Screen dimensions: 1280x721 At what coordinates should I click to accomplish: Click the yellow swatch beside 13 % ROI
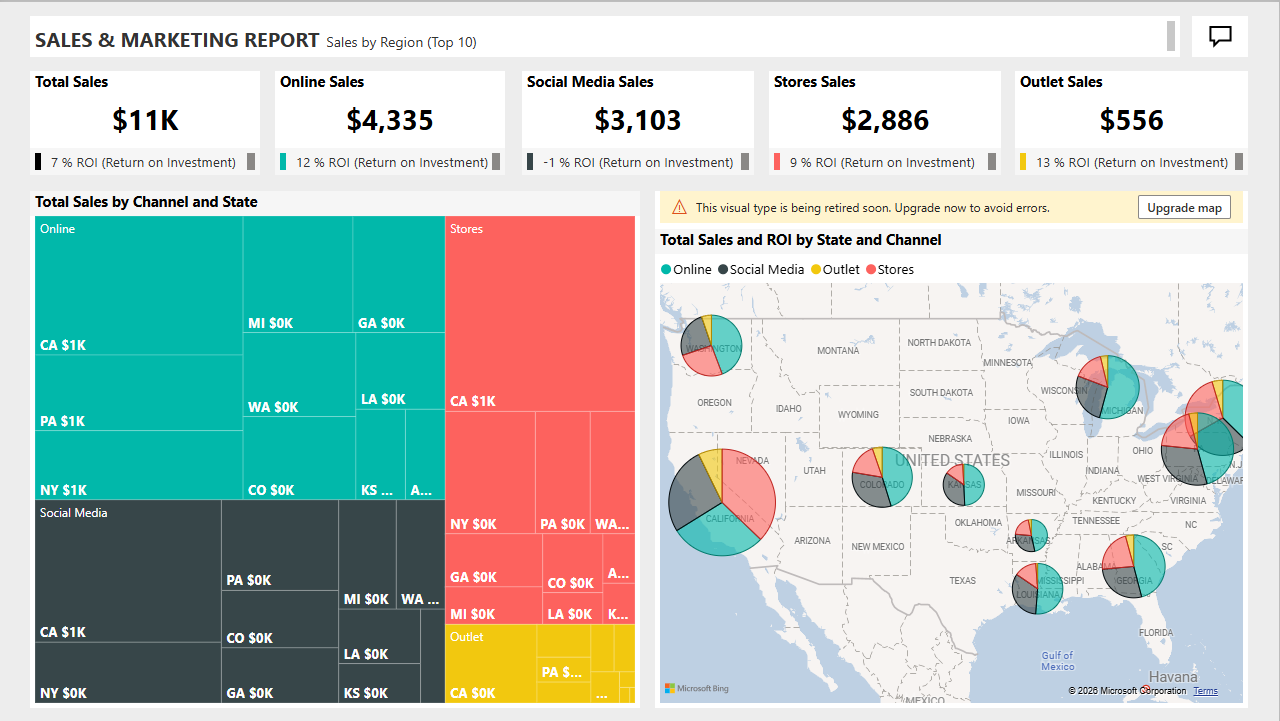(1023, 162)
